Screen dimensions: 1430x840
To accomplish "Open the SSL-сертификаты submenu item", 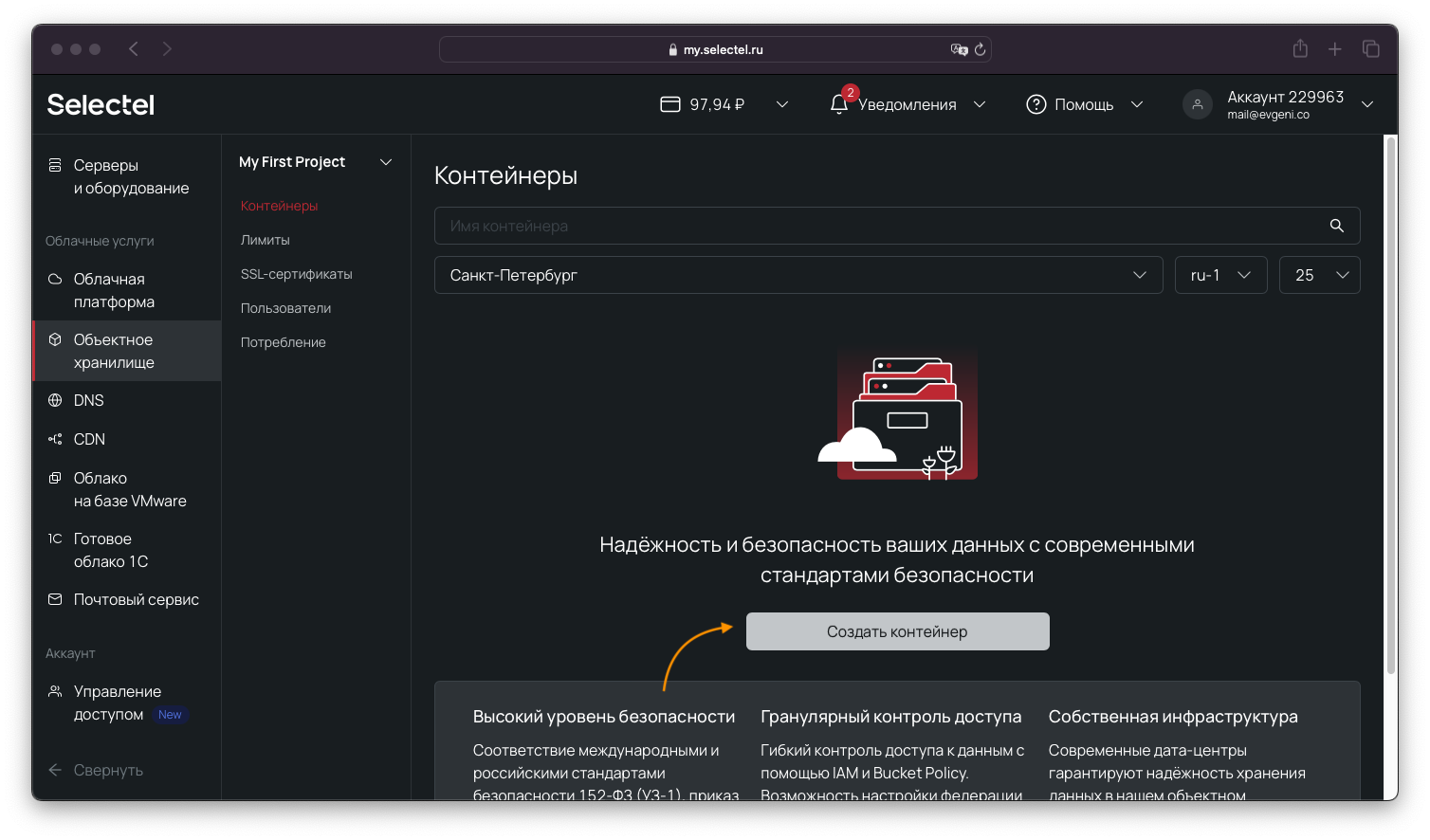I will click(x=297, y=274).
